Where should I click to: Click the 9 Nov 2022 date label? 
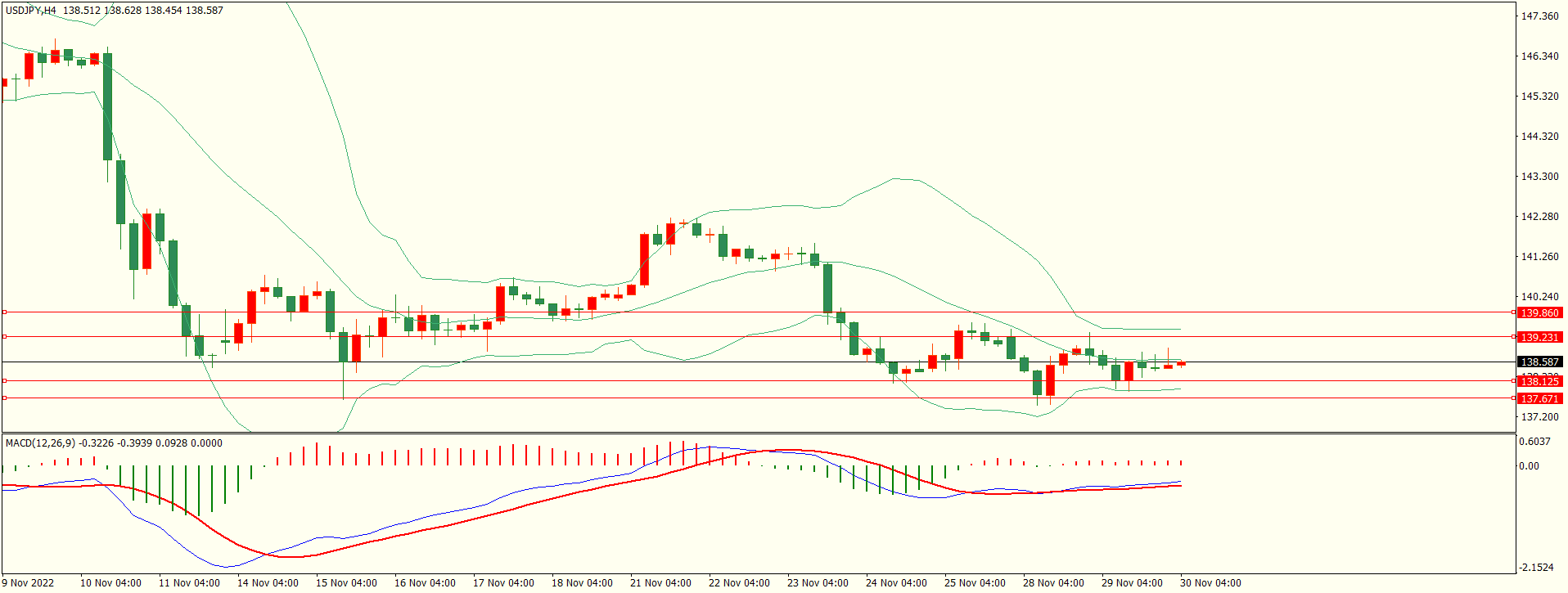(x=28, y=583)
